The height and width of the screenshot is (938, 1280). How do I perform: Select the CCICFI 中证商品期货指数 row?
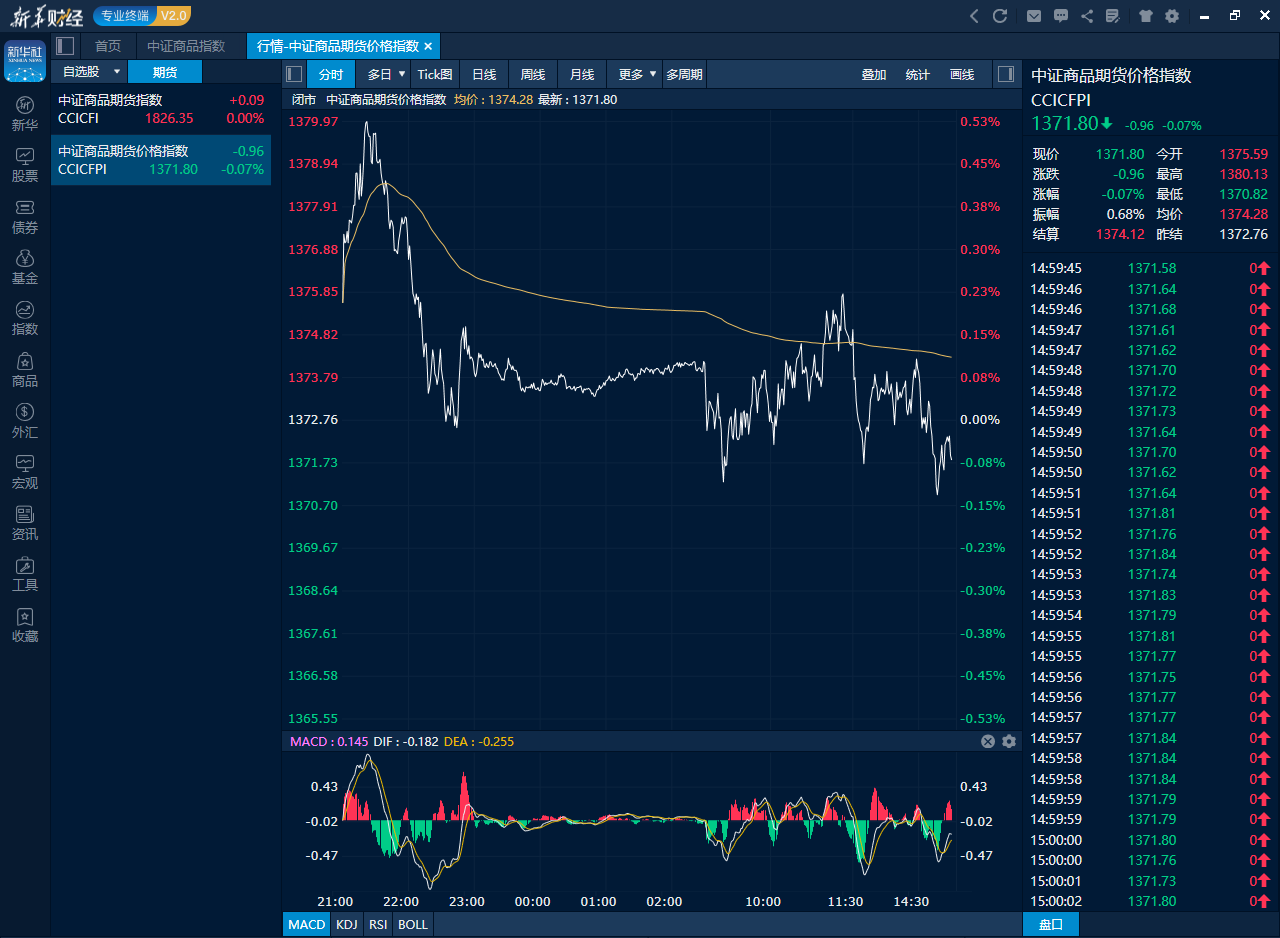pyautogui.click(x=161, y=109)
